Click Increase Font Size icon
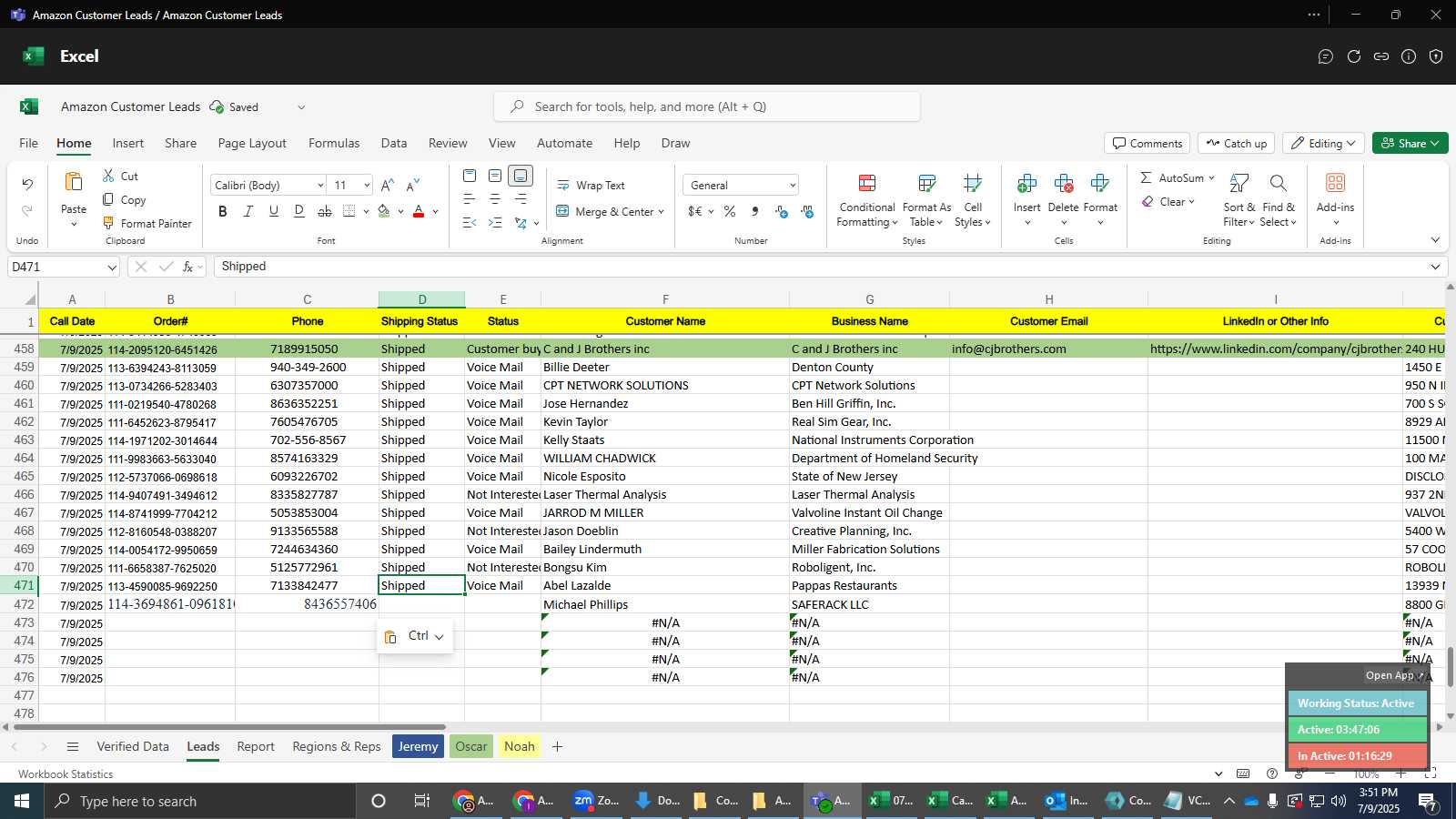The height and width of the screenshot is (819, 1456). click(x=388, y=185)
